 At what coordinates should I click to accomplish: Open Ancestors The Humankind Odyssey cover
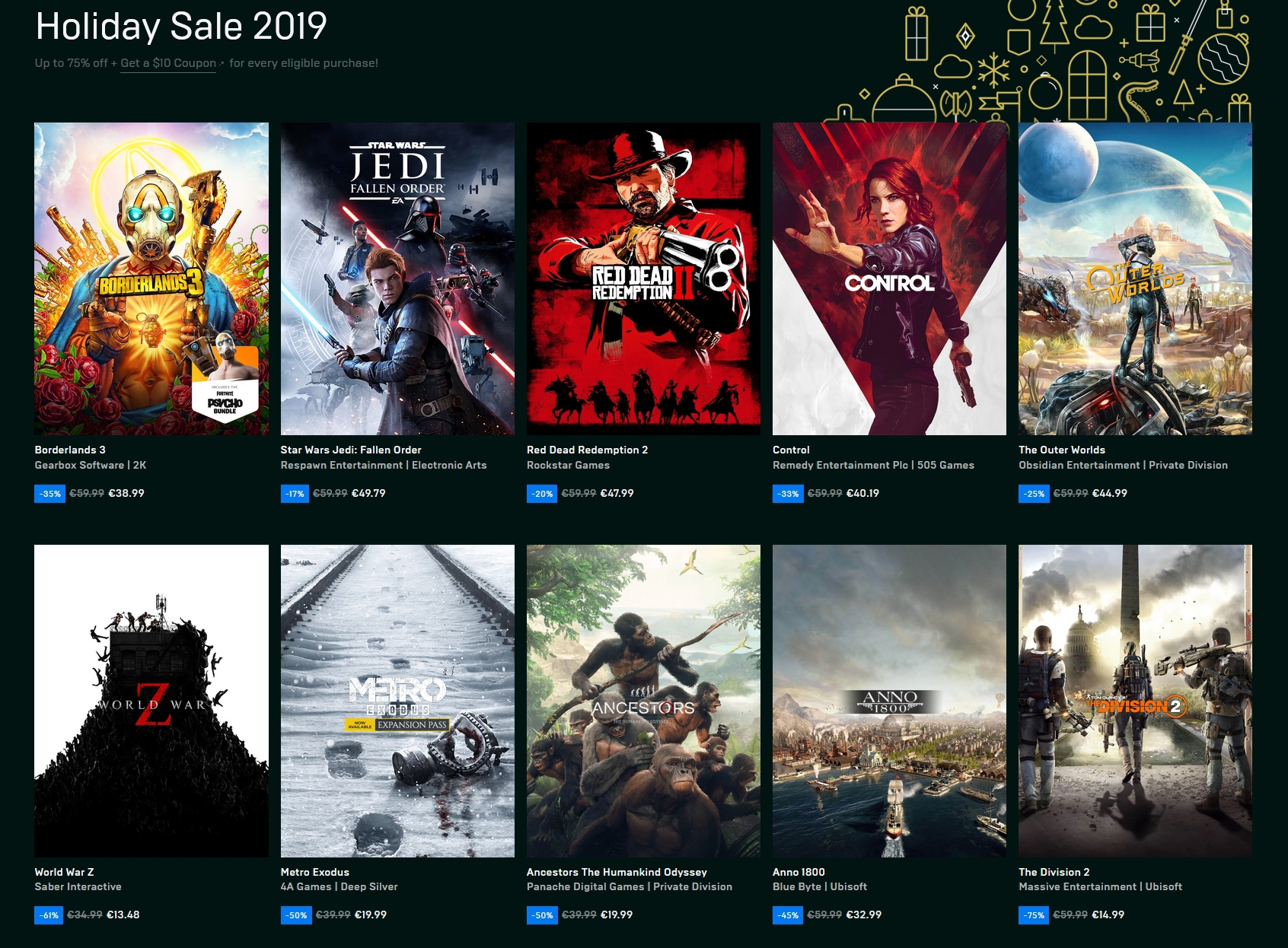pos(643,701)
